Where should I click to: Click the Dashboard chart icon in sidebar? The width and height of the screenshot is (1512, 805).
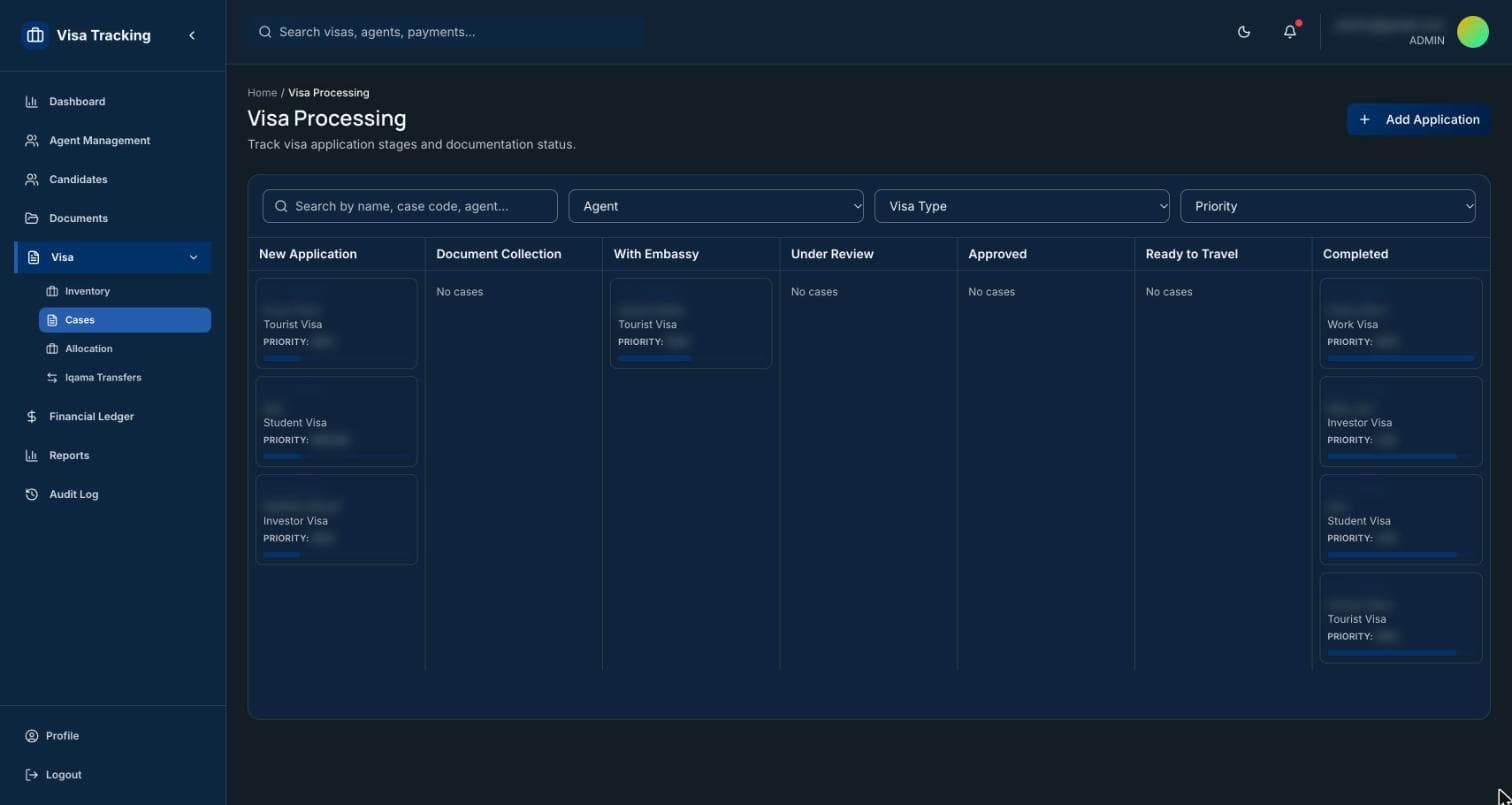click(x=31, y=102)
